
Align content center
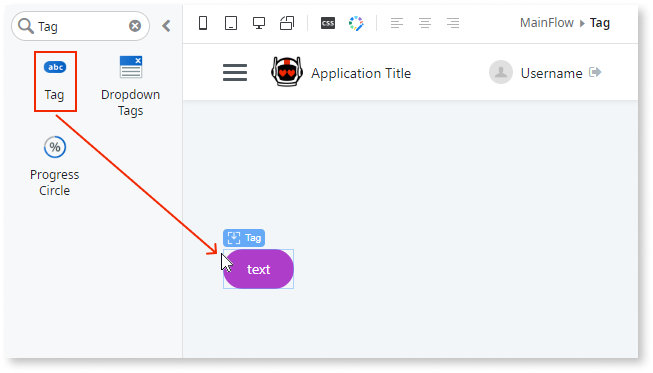(425, 23)
